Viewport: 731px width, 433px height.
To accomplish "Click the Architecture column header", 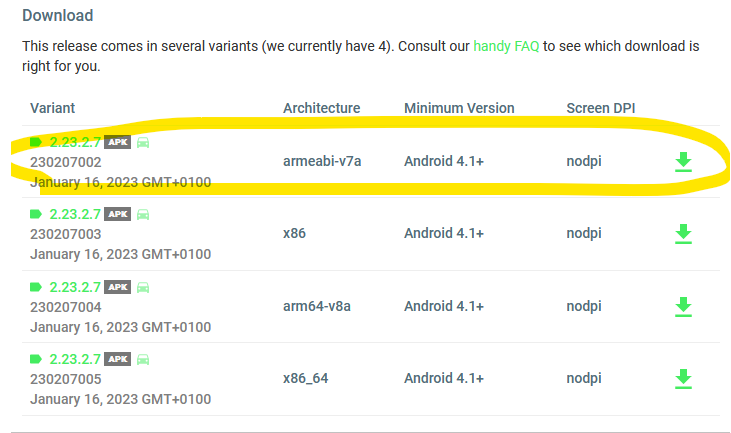I will tap(321, 108).
